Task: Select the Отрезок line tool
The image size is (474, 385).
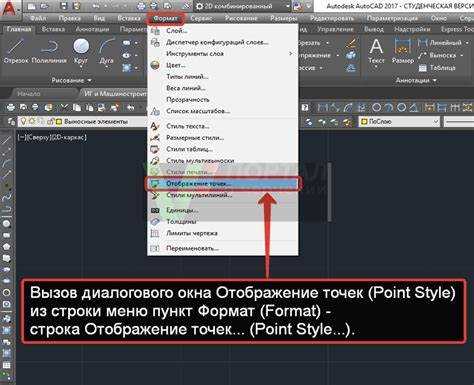Action: coord(16,51)
